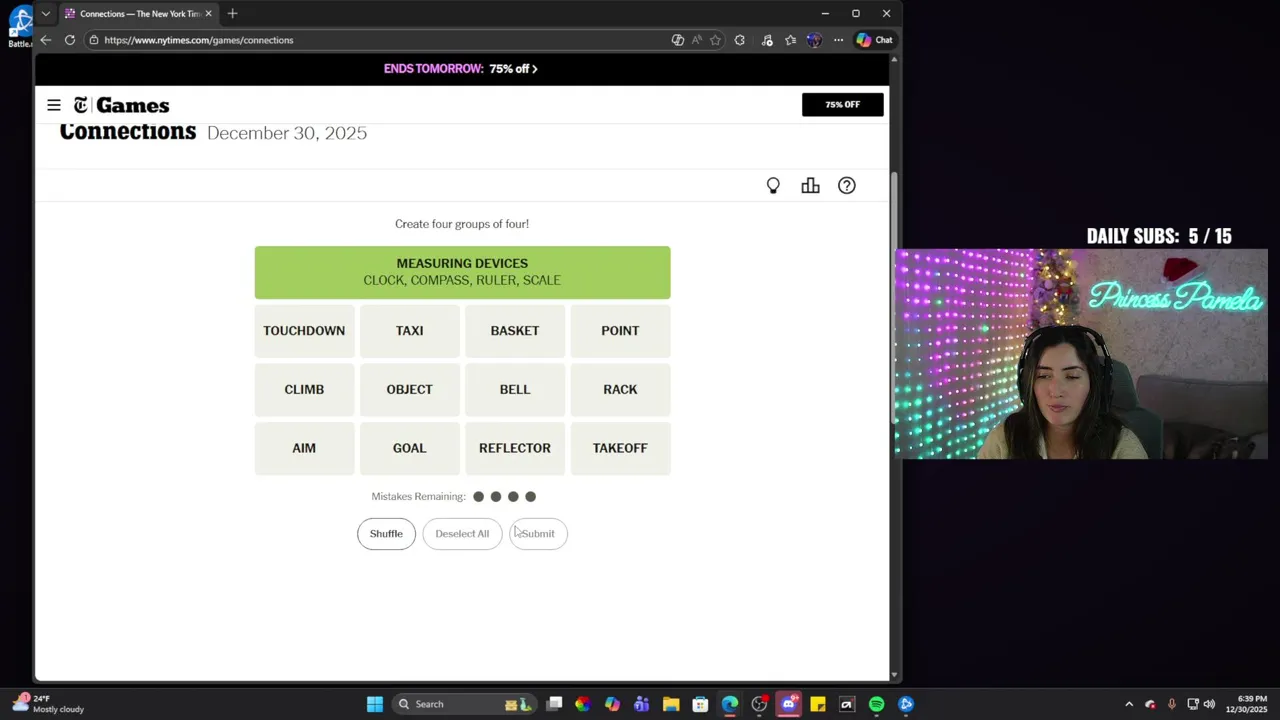This screenshot has height=720, width=1280.
Task: Open Copilot app from the taskbar
Action: coord(612,704)
